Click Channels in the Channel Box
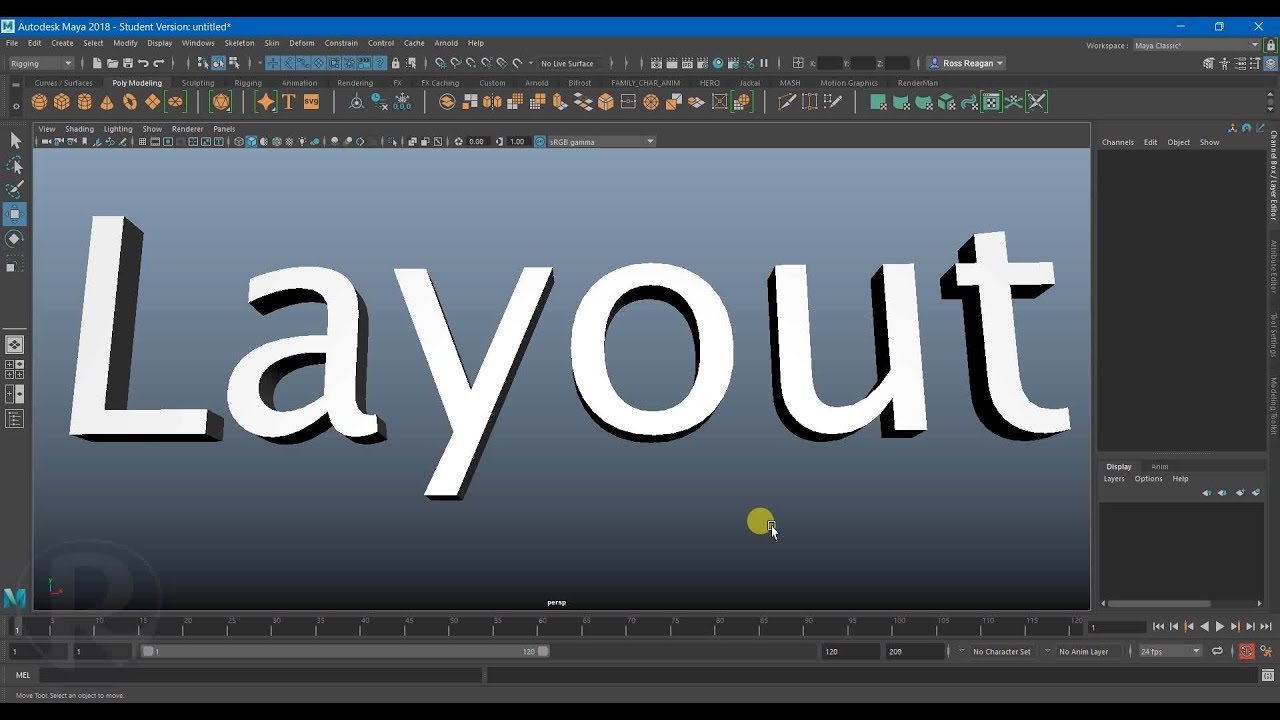The width and height of the screenshot is (1280, 720). [1117, 142]
